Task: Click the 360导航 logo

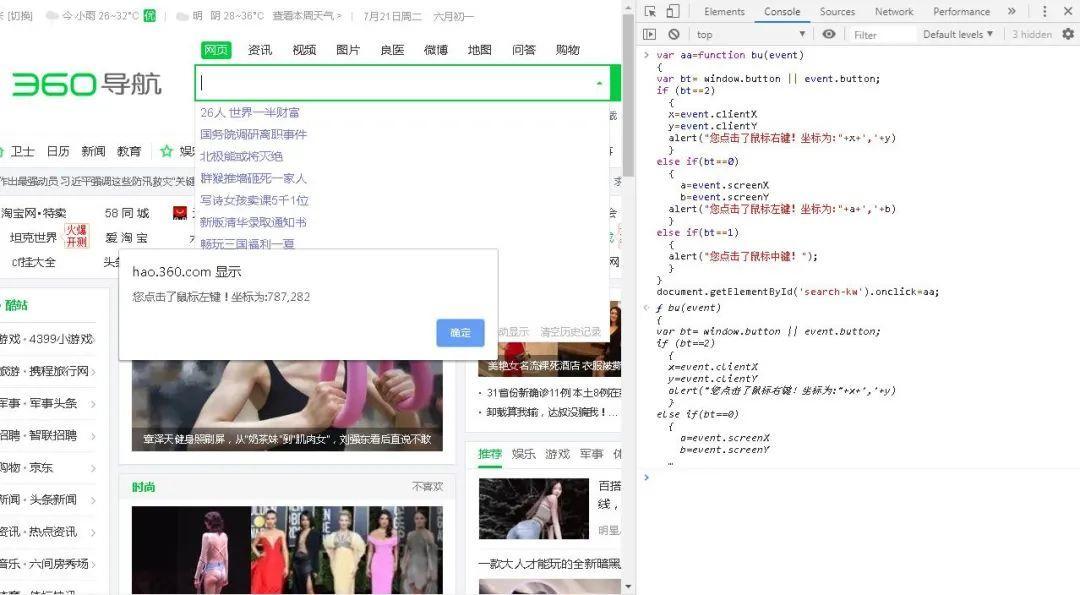Action: pos(87,84)
